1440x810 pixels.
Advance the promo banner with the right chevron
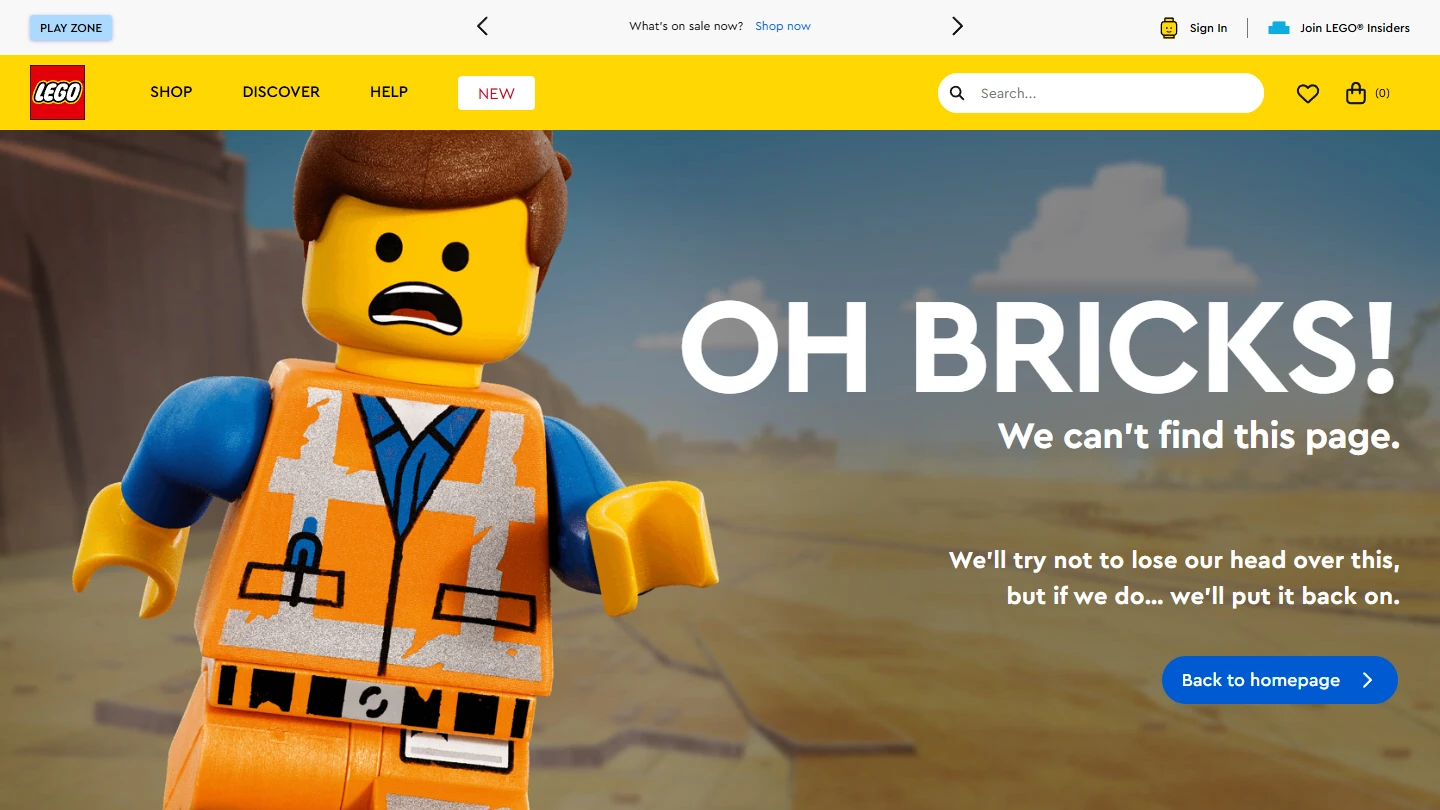pos(957,26)
